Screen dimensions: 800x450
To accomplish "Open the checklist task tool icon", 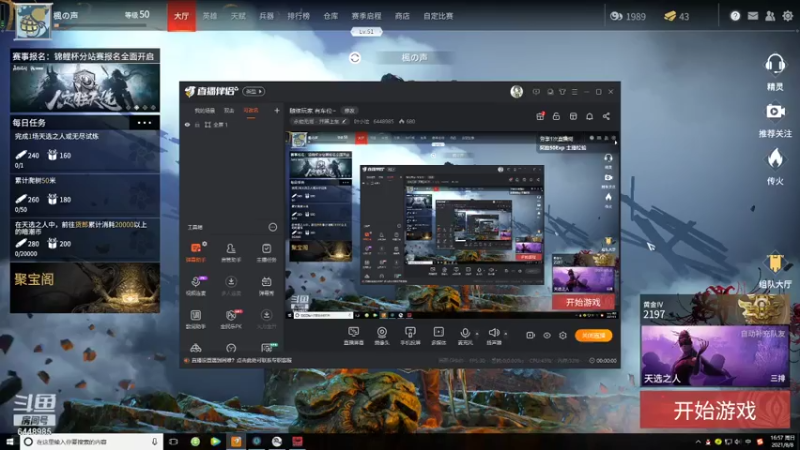I will click(266, 253).
